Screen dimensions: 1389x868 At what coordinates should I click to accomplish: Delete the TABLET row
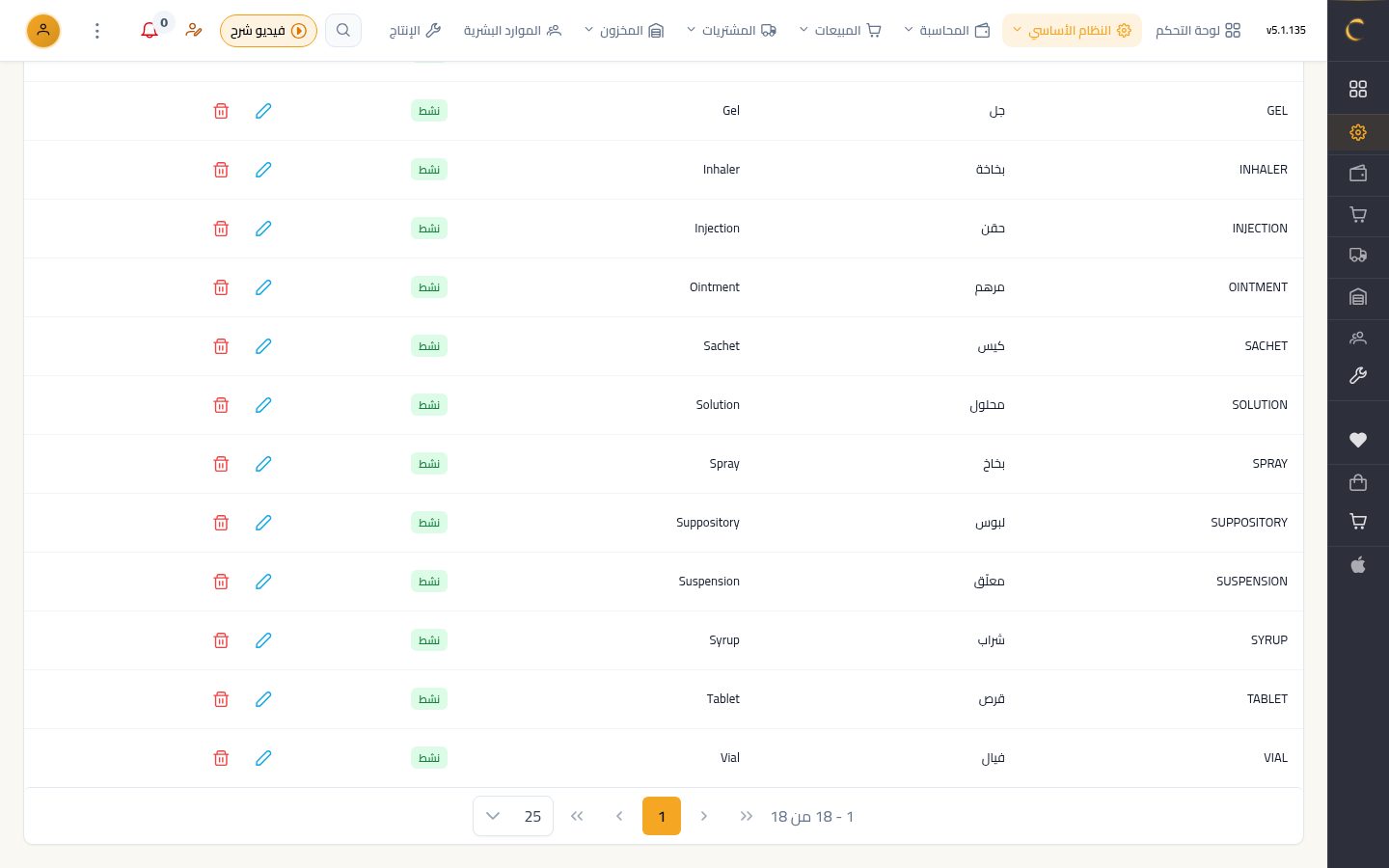pos(221,699)
